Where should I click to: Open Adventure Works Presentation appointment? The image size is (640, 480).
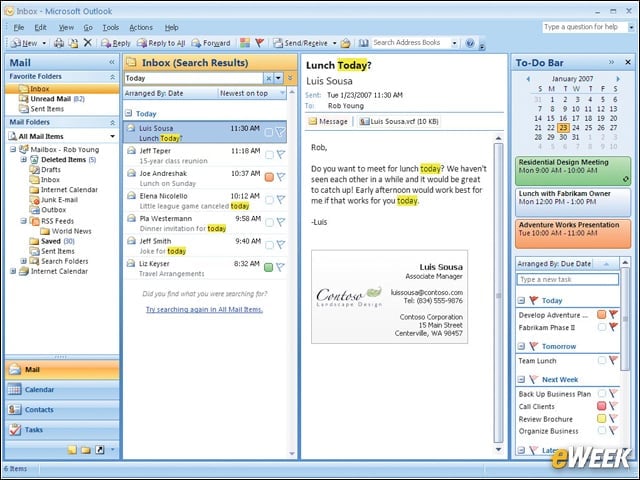pyautogui.click(x=573, y=234)
